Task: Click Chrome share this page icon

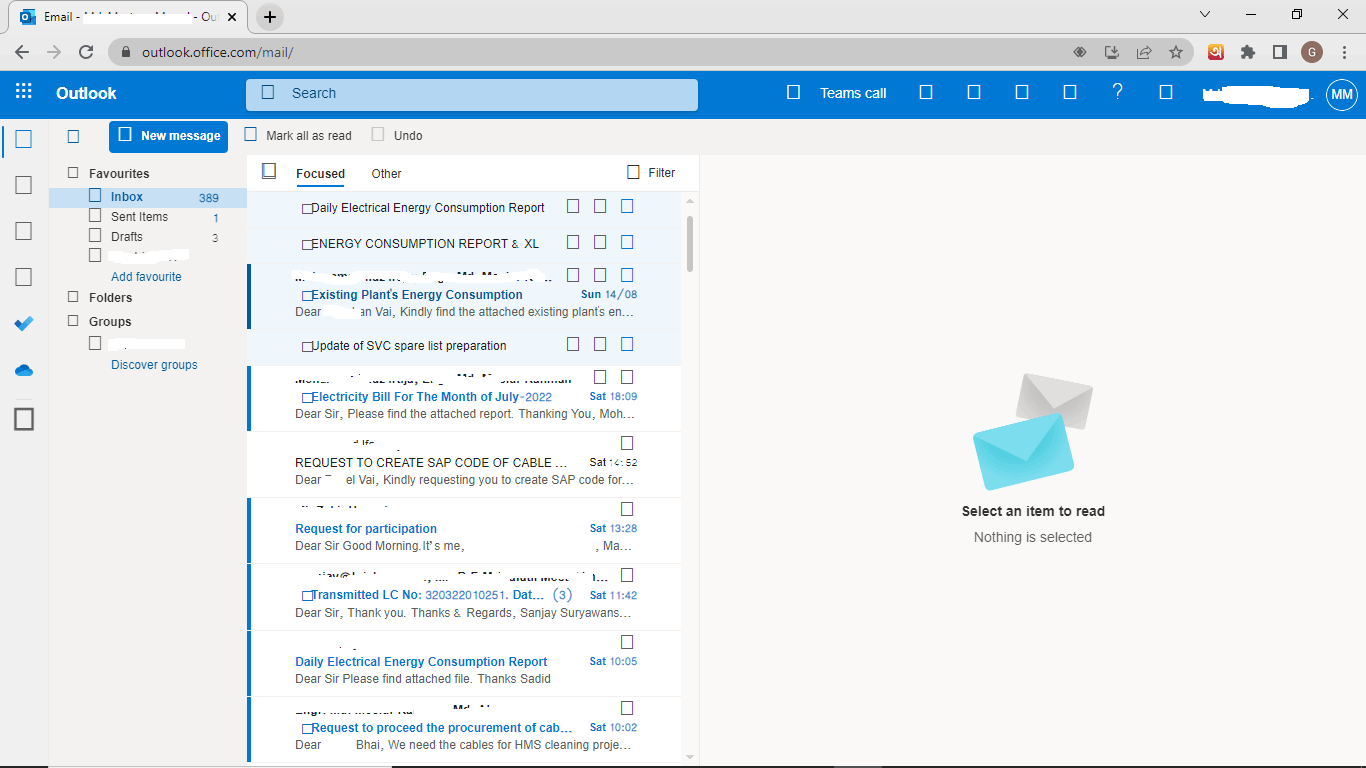Action: [1144, 52]
